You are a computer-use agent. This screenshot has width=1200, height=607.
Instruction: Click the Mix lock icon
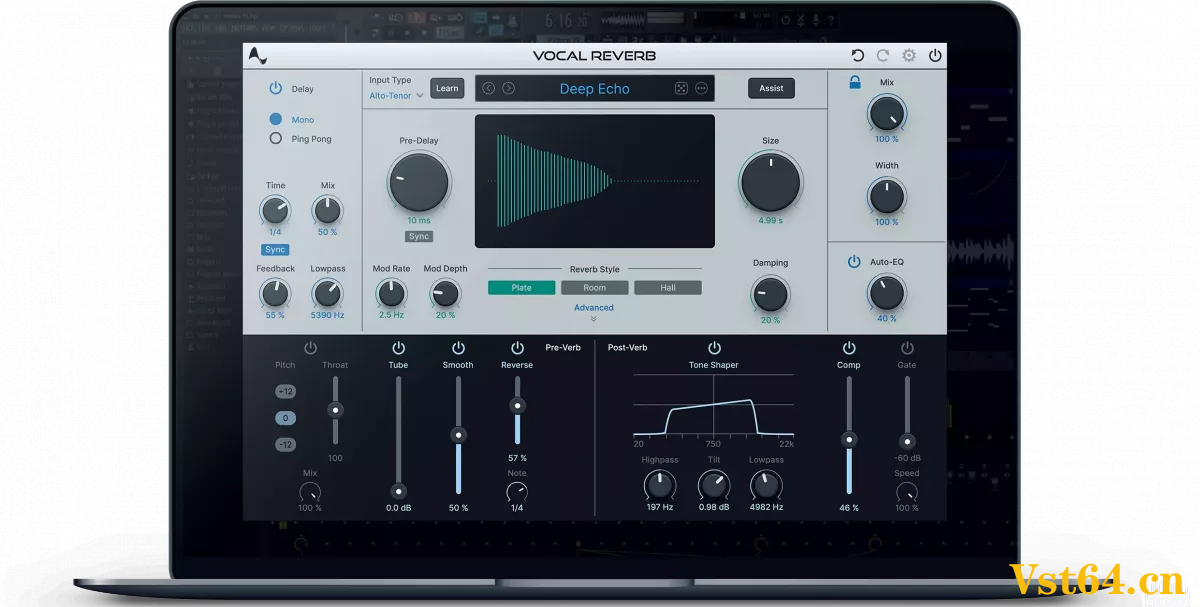pos(855,83)
